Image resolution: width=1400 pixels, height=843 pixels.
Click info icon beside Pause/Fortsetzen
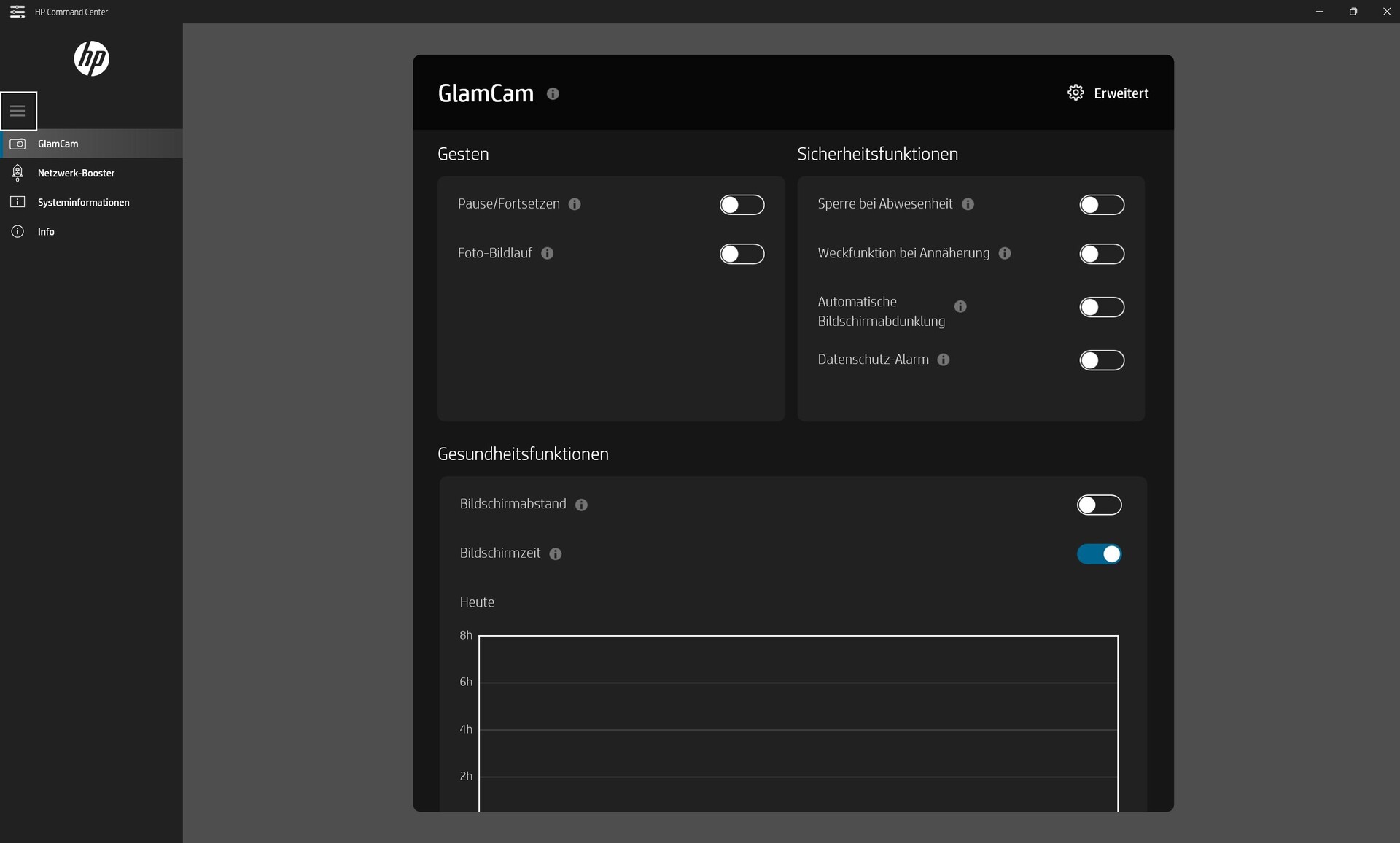coord(575,204)
